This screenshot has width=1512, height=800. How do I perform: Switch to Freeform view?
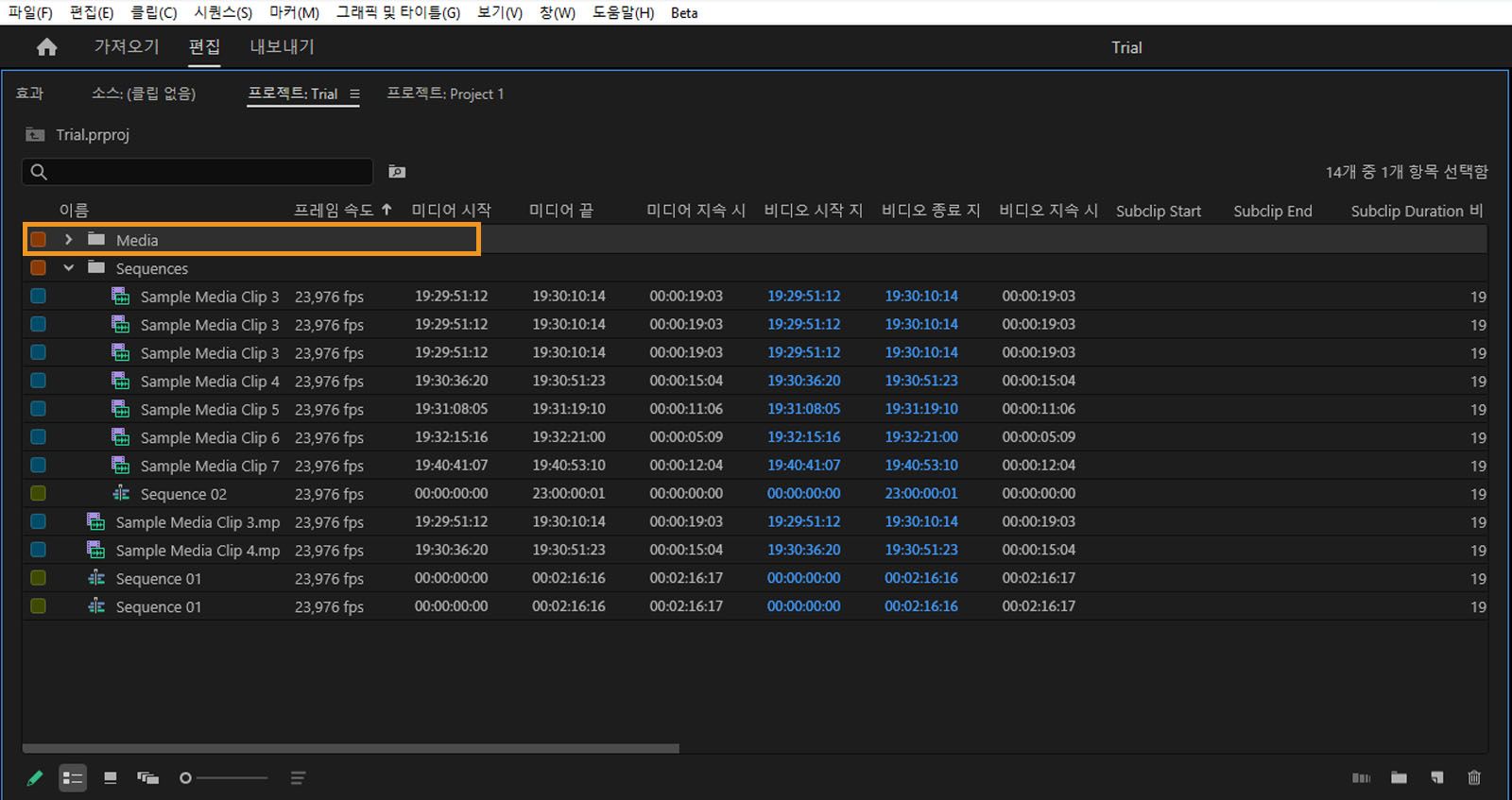pos(147,778)
